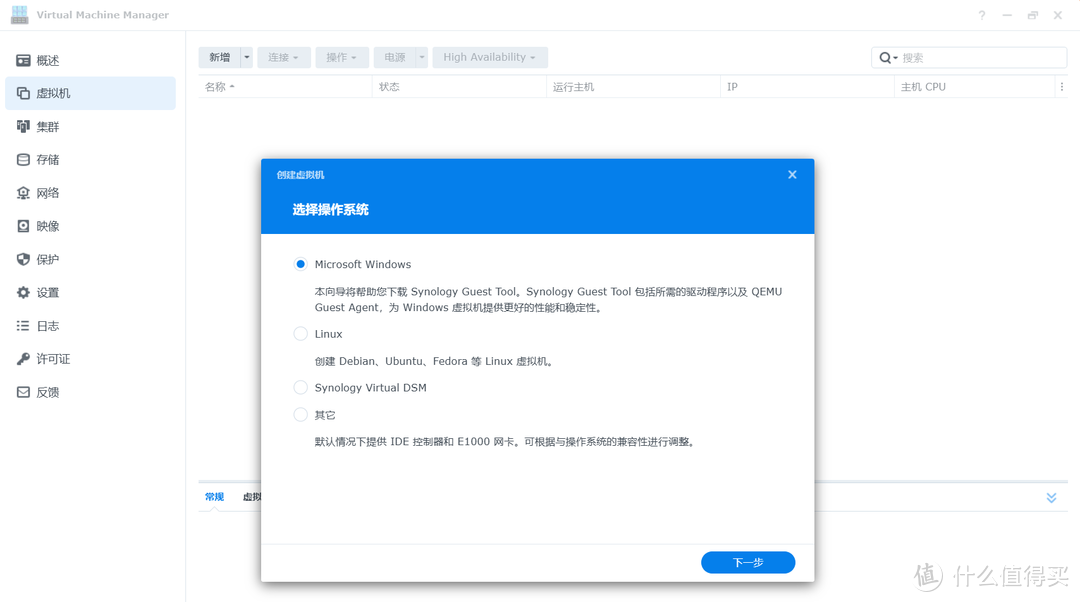This screenshot has width=1080, height=602.
Task: Close the 创建虚拟机 dialog
Action: click(792, 174)
